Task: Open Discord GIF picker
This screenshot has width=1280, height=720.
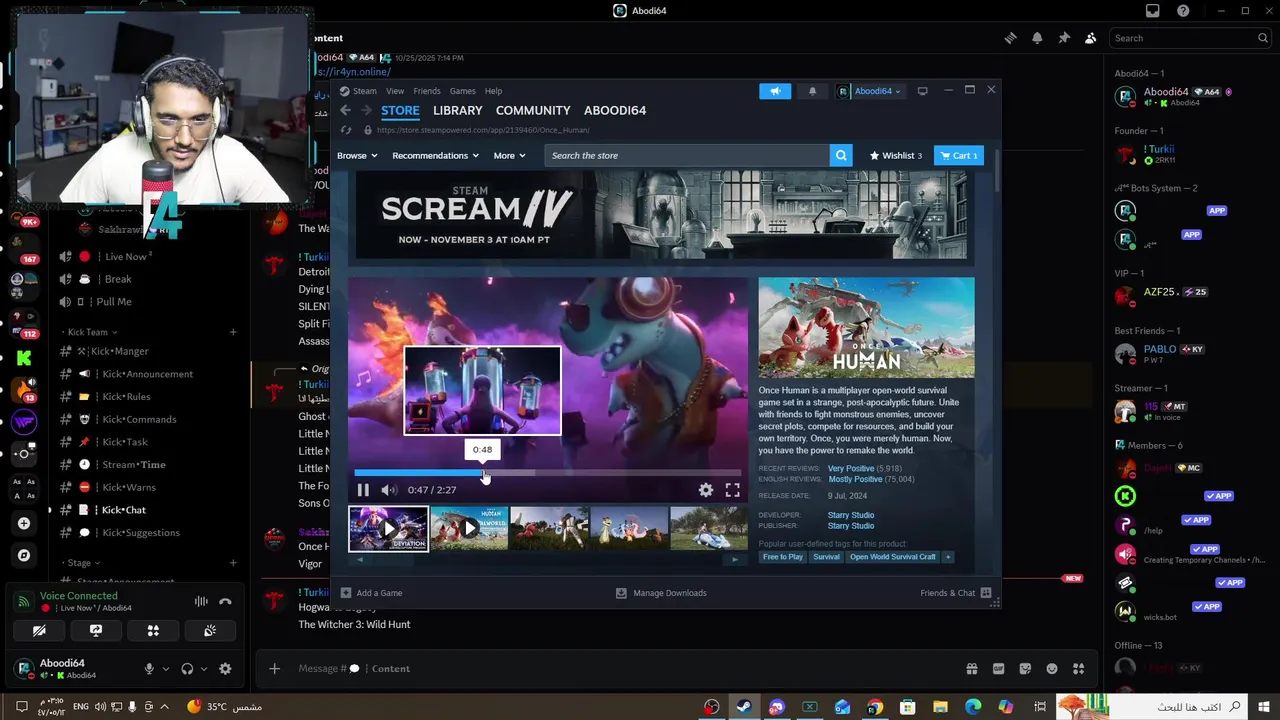Action: point(998,669)
